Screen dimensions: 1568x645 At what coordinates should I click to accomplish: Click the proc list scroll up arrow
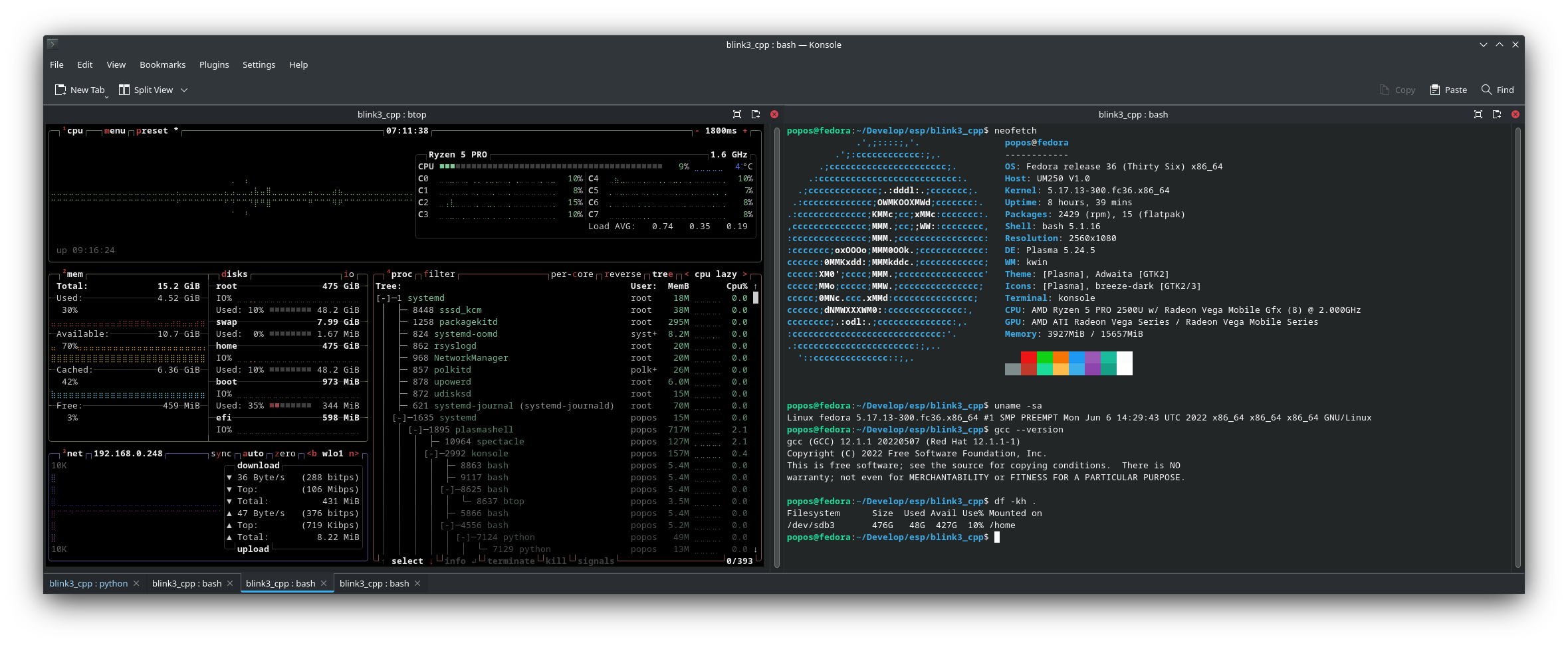click(x=756, y=286)
